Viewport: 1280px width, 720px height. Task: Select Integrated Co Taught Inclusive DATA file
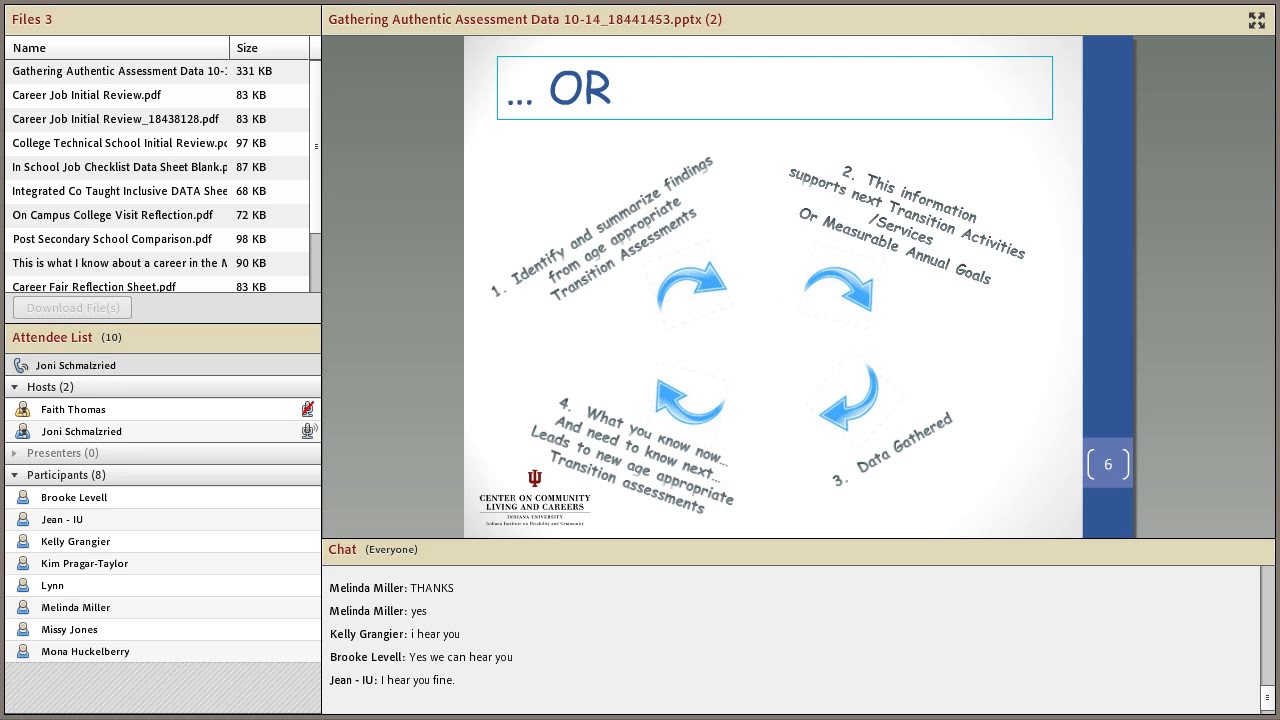(157, 191)
